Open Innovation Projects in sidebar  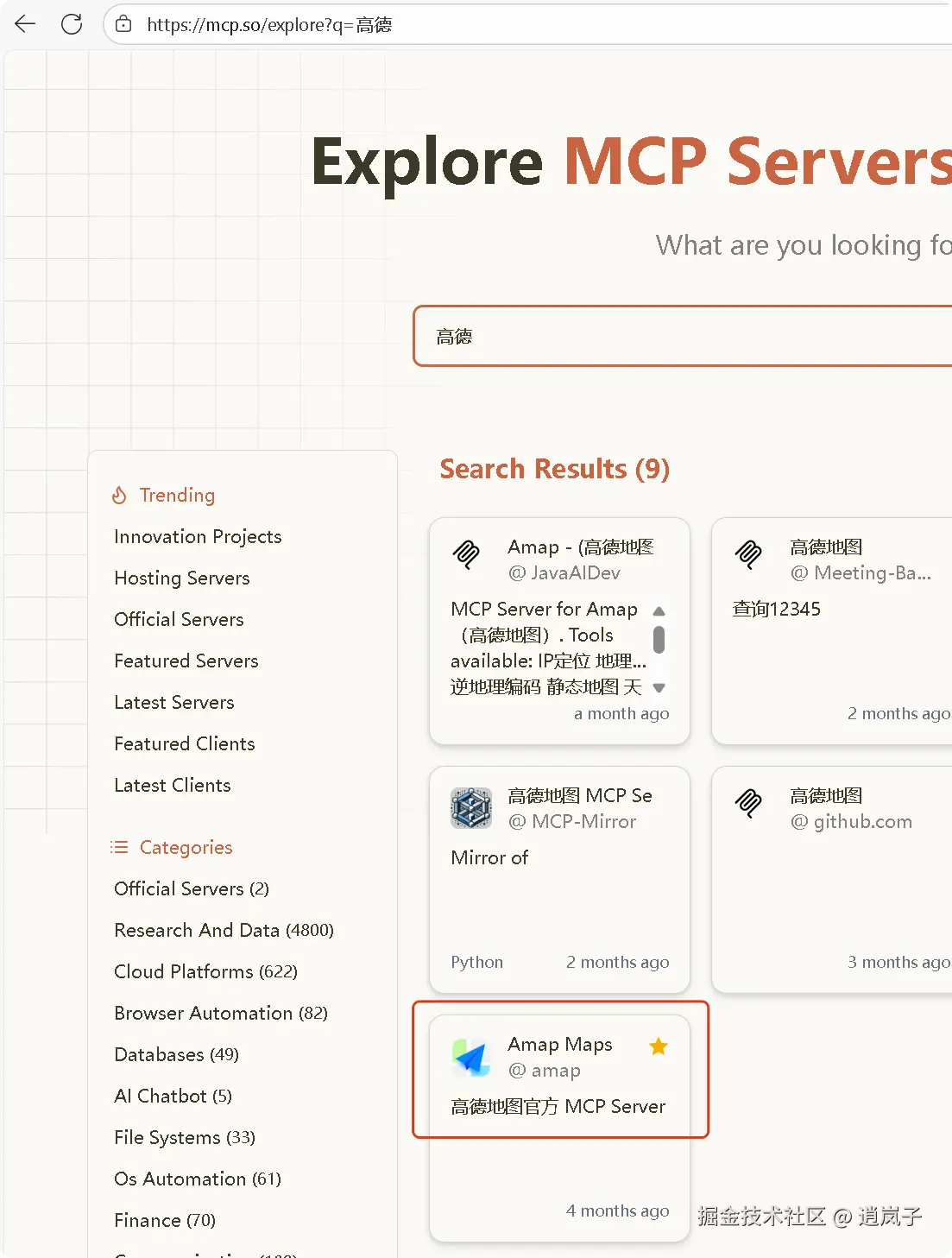[x=198, y=536]
